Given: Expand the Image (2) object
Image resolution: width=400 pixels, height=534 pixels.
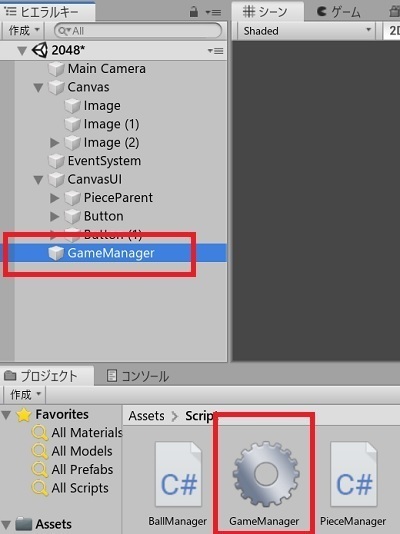Looking at the screenshot, I should click(54, 142).
